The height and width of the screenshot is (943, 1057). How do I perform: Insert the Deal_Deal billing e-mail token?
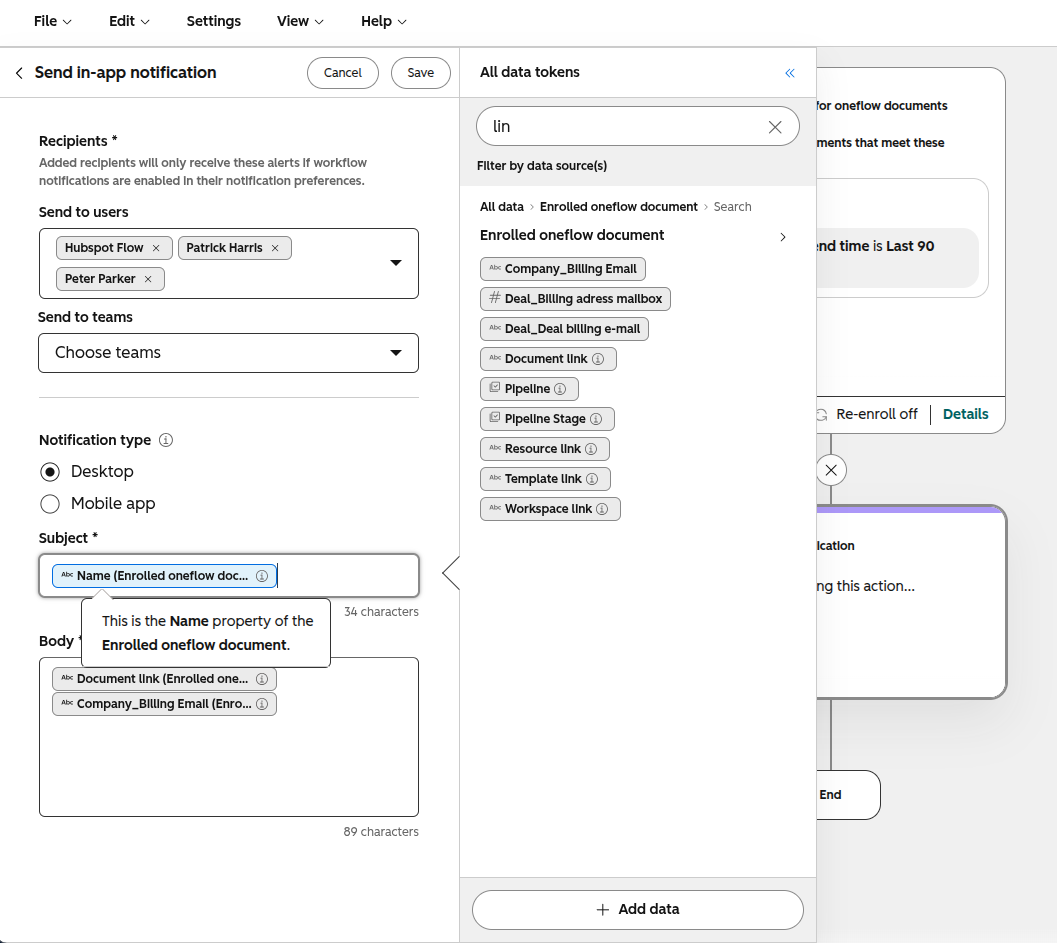[564, 329]
